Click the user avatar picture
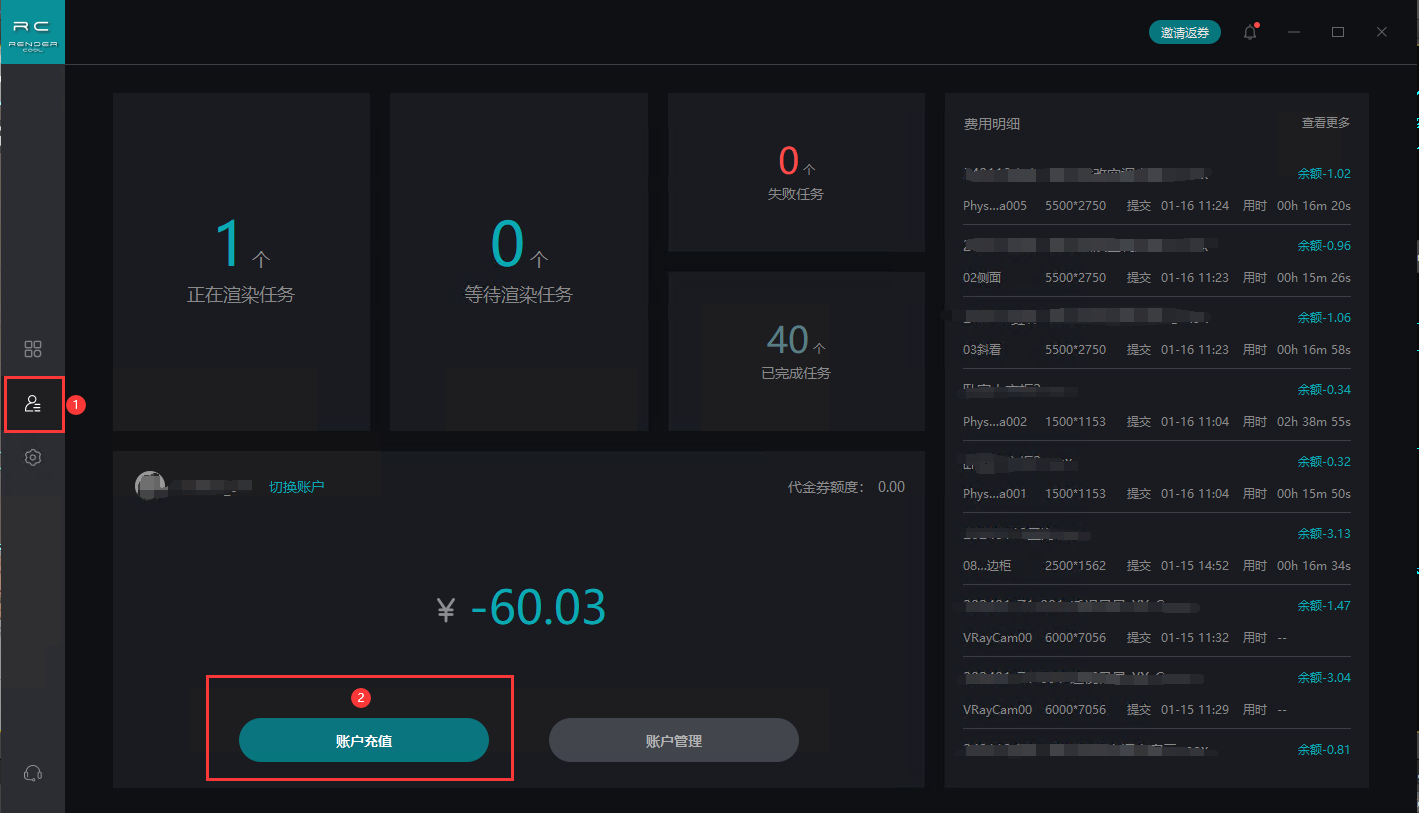The image size is (1419, 813). click(x=150, y=485)
